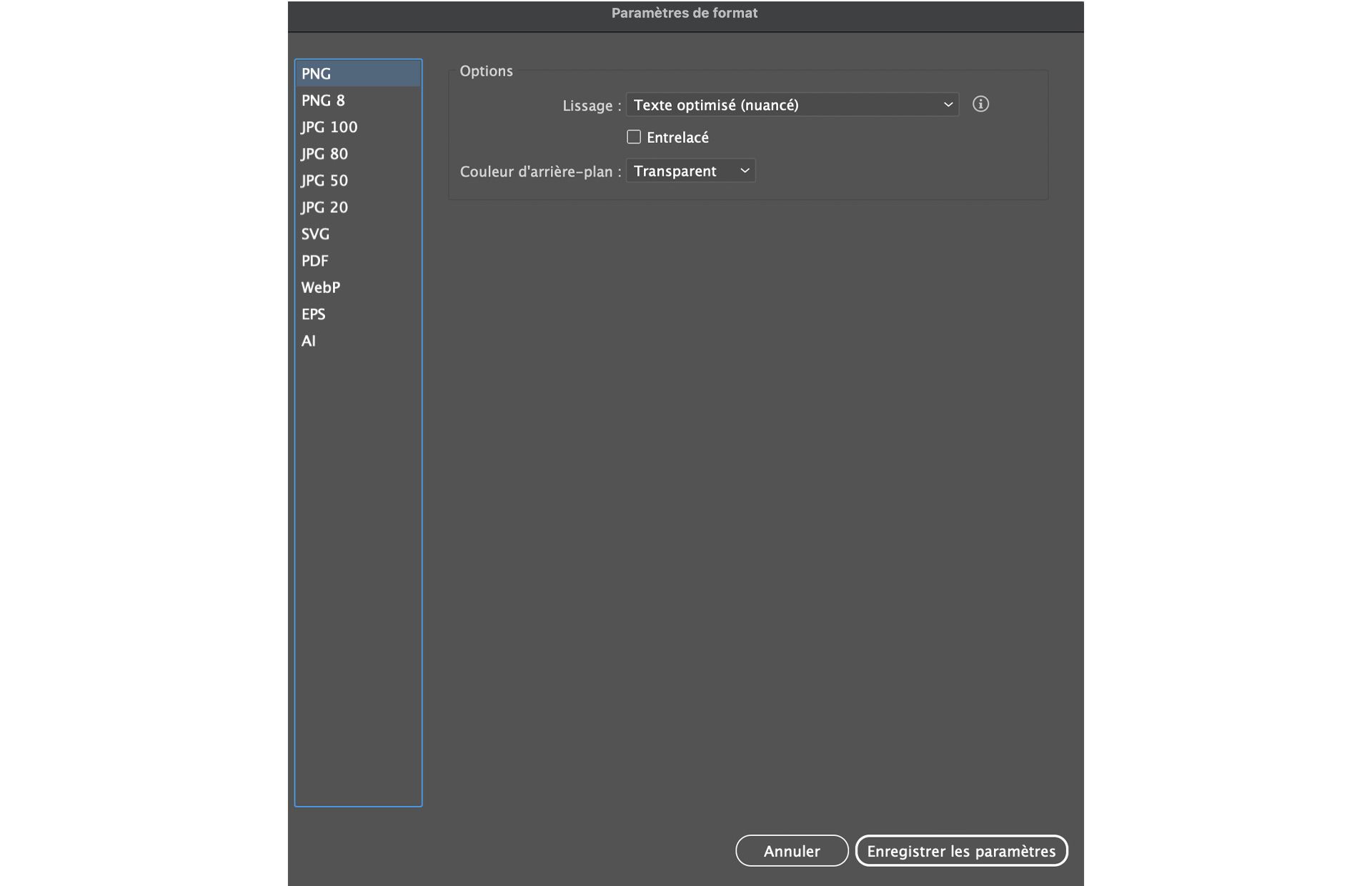Click the Transparent dropdown chevron arrow
The image size is (1372, 886).
[745, 171]
